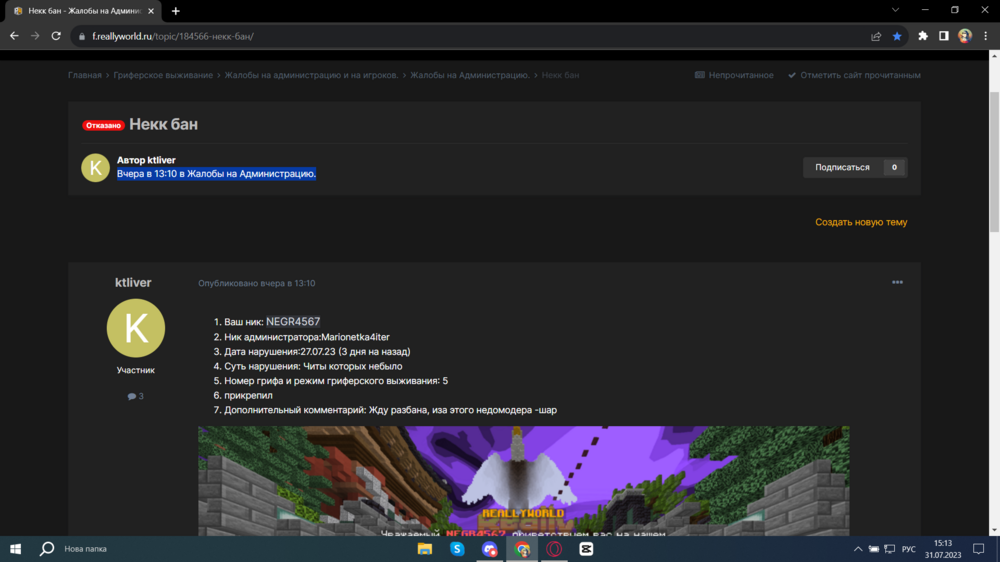Open File Explorer from taskbar

point(425,549)
